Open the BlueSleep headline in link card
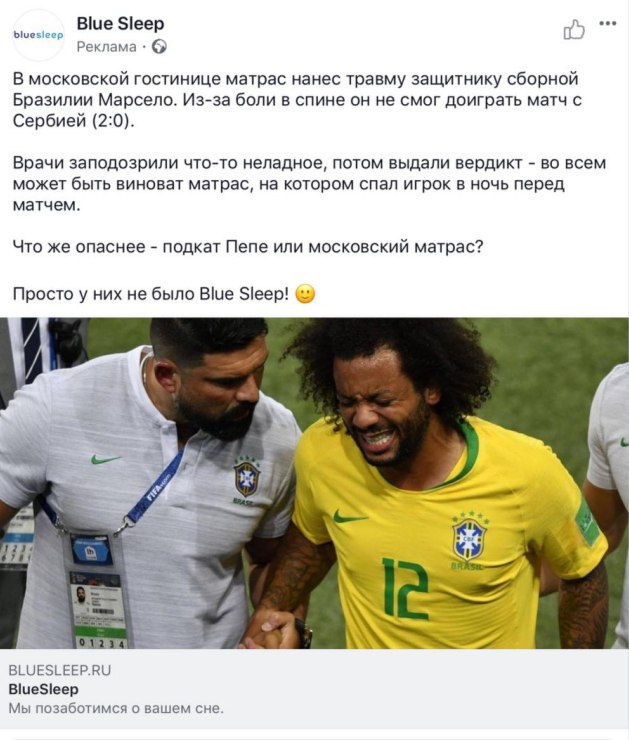Screen dimensions: 629x740 [43, 689]
